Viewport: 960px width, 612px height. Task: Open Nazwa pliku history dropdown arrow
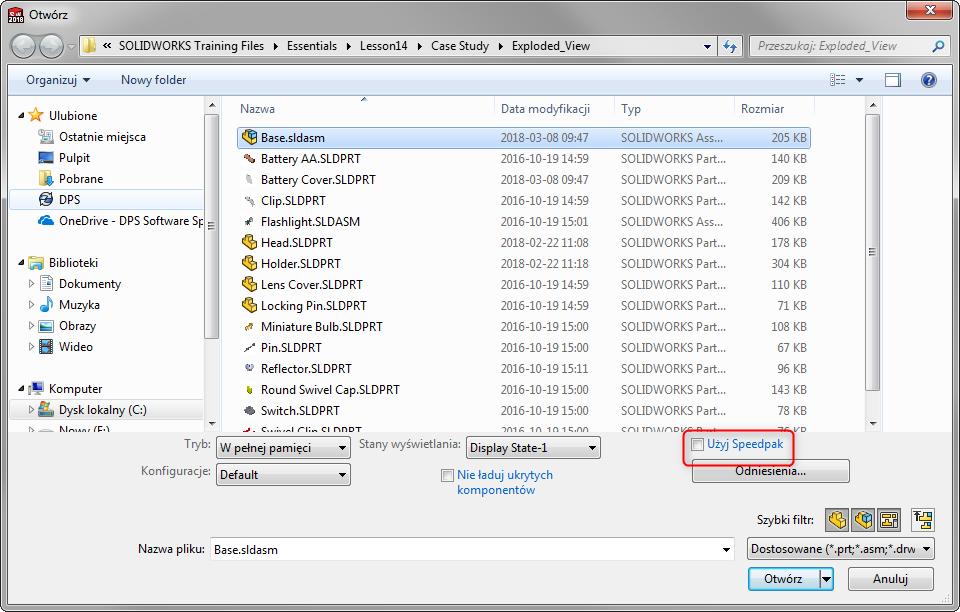tap(726, 550)
